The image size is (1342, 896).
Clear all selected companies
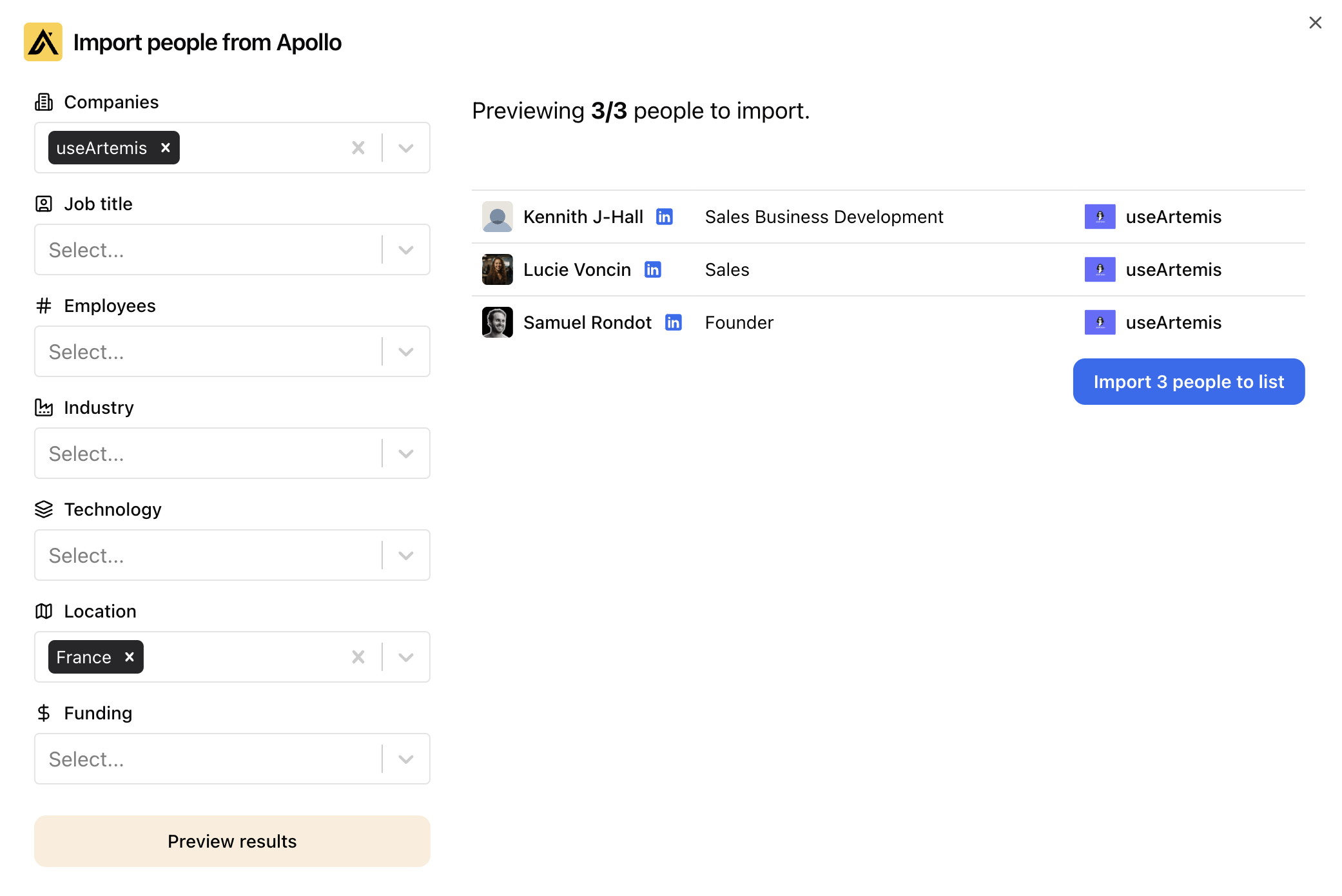358,148
